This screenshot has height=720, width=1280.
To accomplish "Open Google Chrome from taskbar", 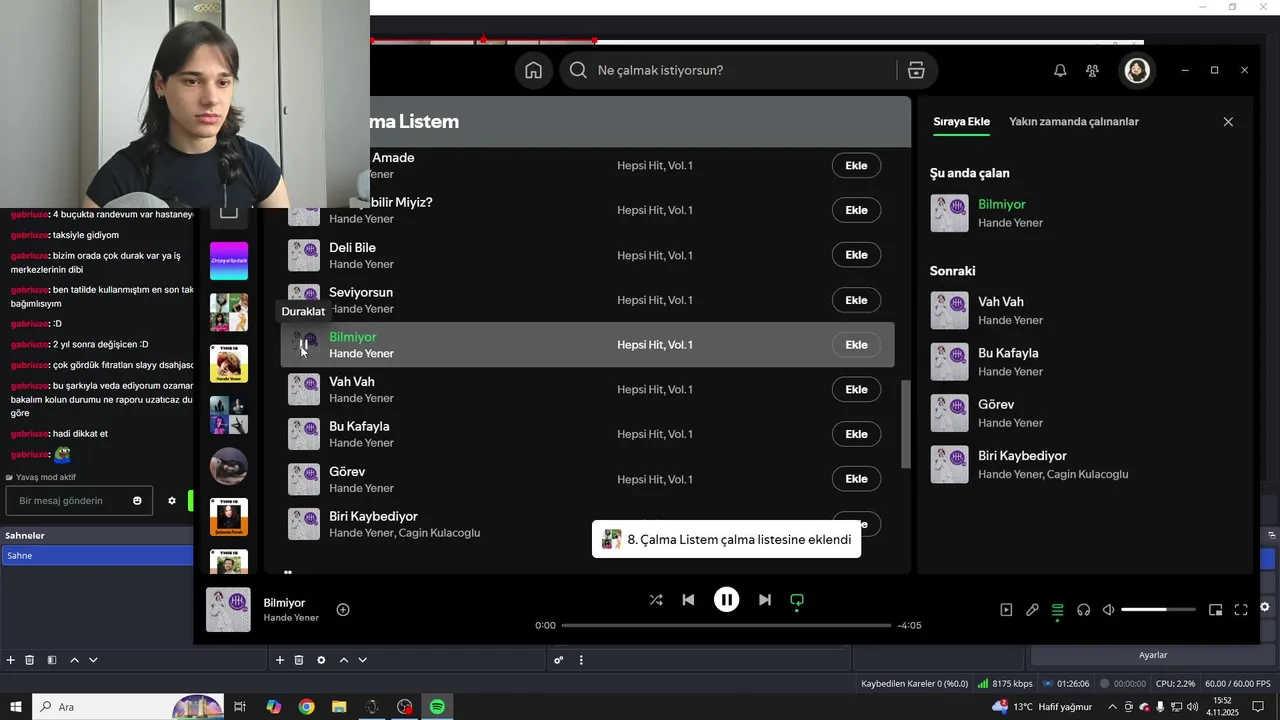I will coord(306,707).
